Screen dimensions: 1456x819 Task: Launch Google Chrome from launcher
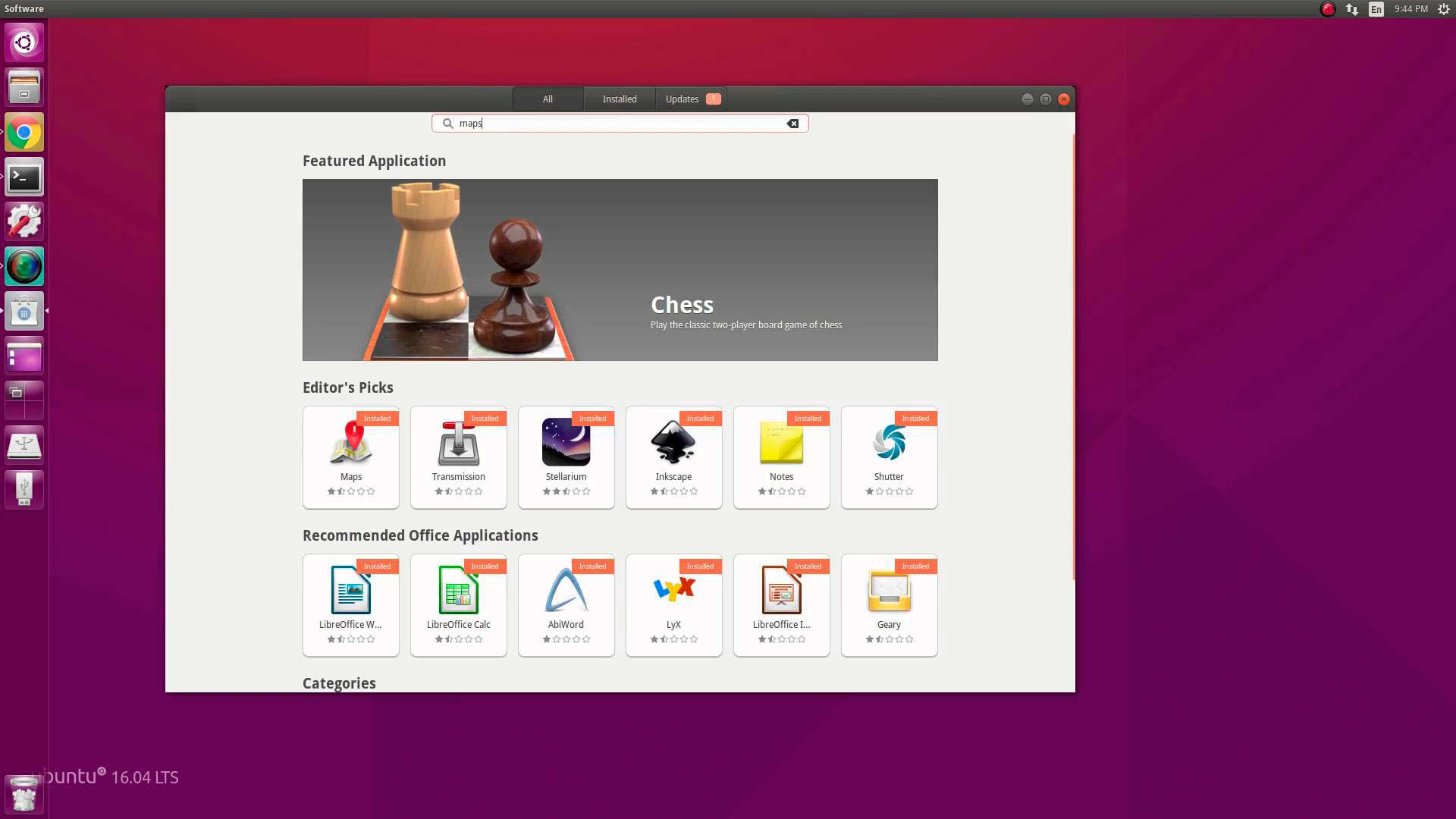(x=24, y=132)
